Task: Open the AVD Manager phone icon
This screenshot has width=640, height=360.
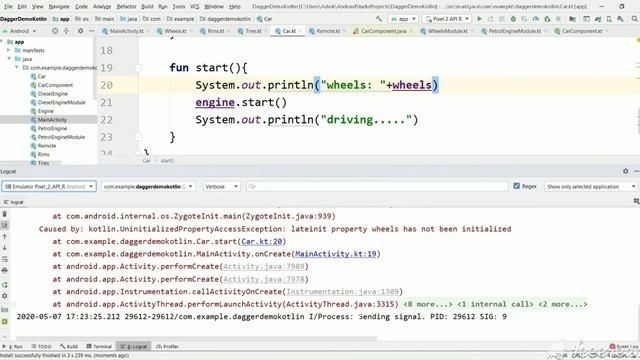Action: coord(609,19)
